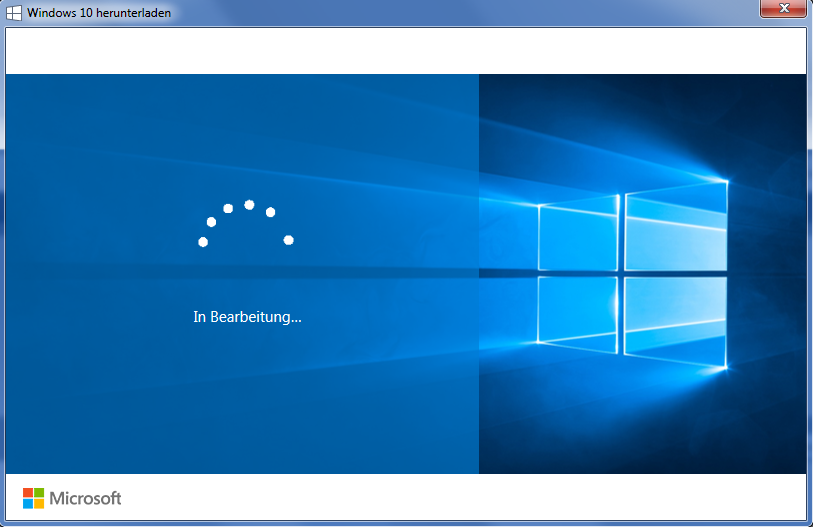Click the spinning loading dots indicator
813x527 pixels.
pos(246,223)
